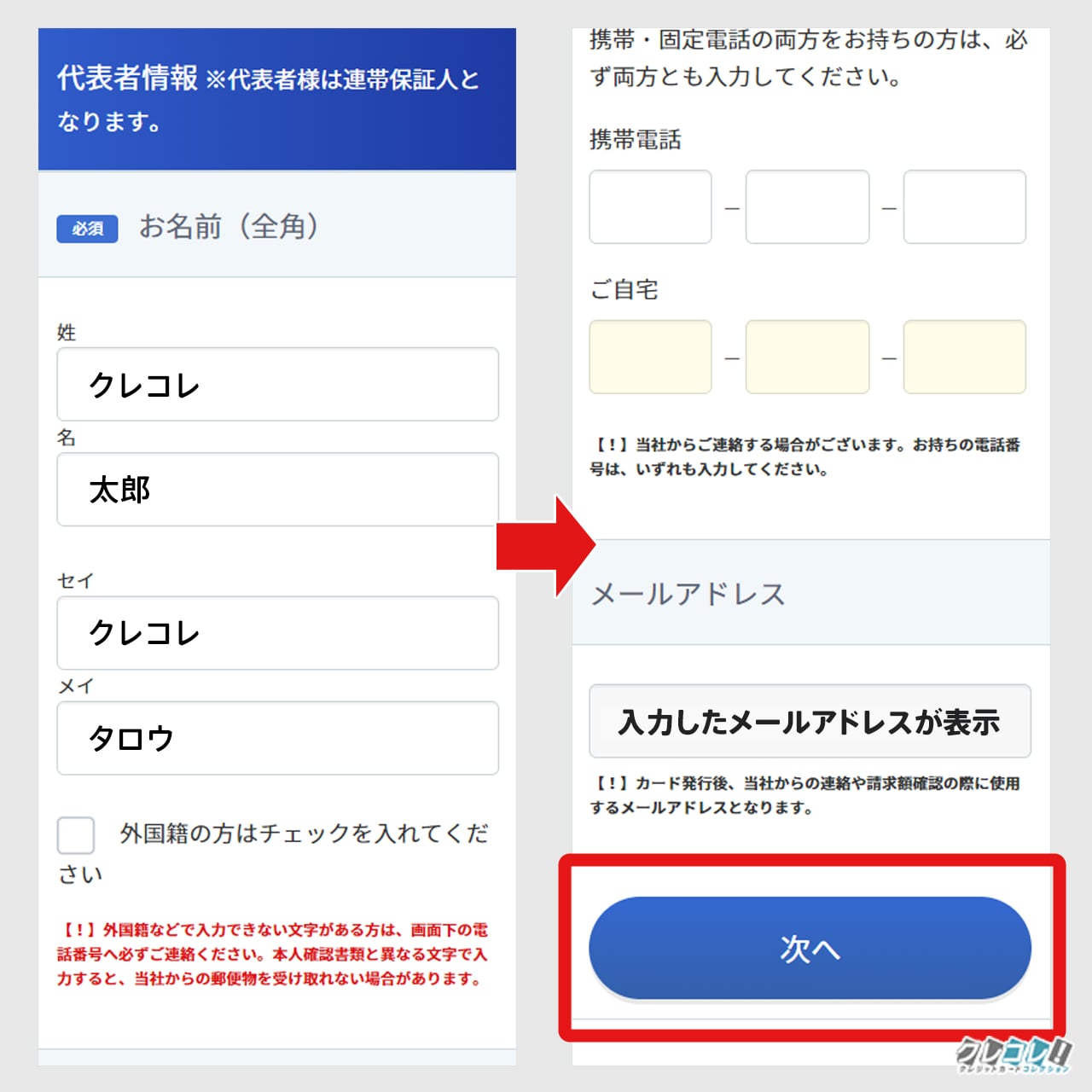The width and height of the screenshot is (1092, 1092).
Task: Click the middle 携帯電話 number segment
Action: [807, 207]
